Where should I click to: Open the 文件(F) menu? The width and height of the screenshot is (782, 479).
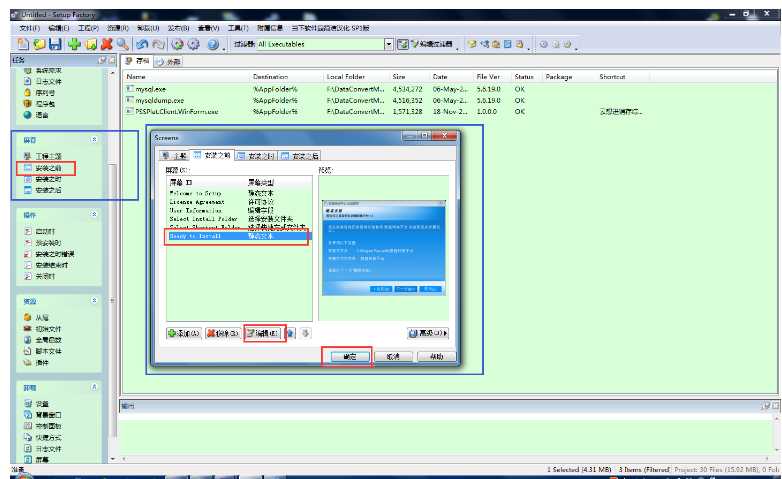29,28
